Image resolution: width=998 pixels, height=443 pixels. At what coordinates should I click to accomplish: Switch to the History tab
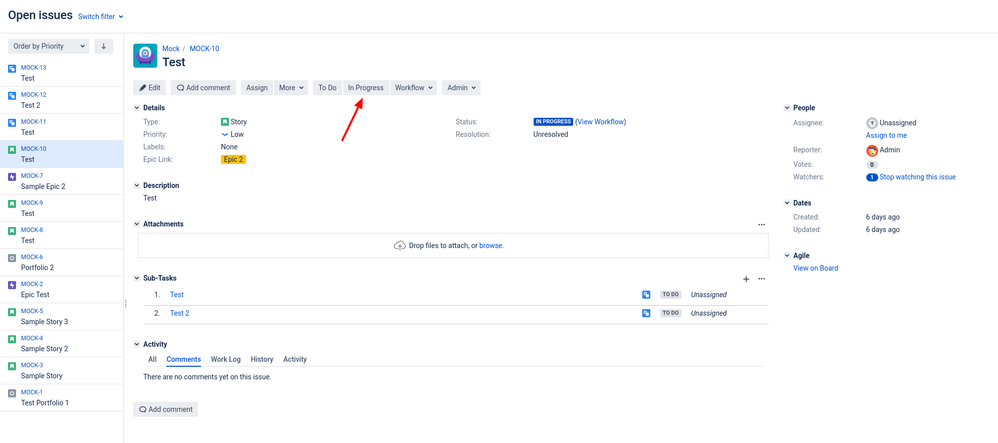pyautogui.click(x=262, y=359)
